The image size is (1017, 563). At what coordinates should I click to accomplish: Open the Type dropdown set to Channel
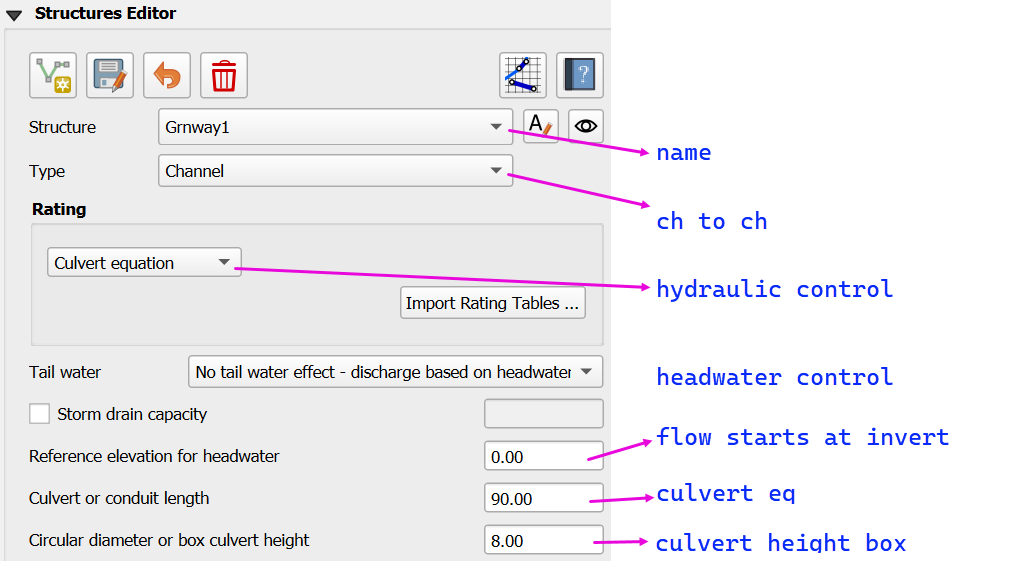click(335, 171)
